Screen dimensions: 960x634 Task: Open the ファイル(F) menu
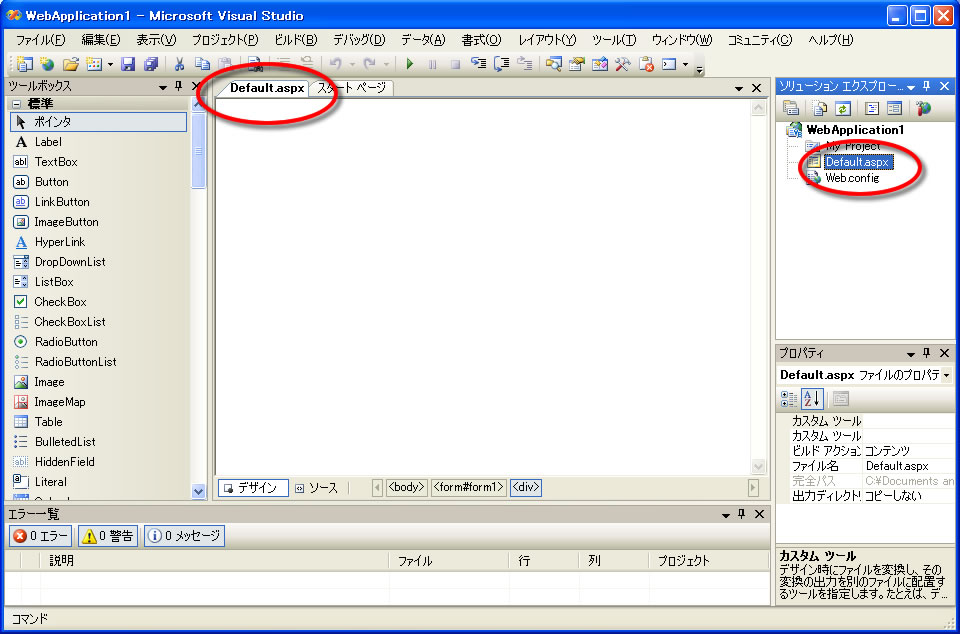click(40, 40)
